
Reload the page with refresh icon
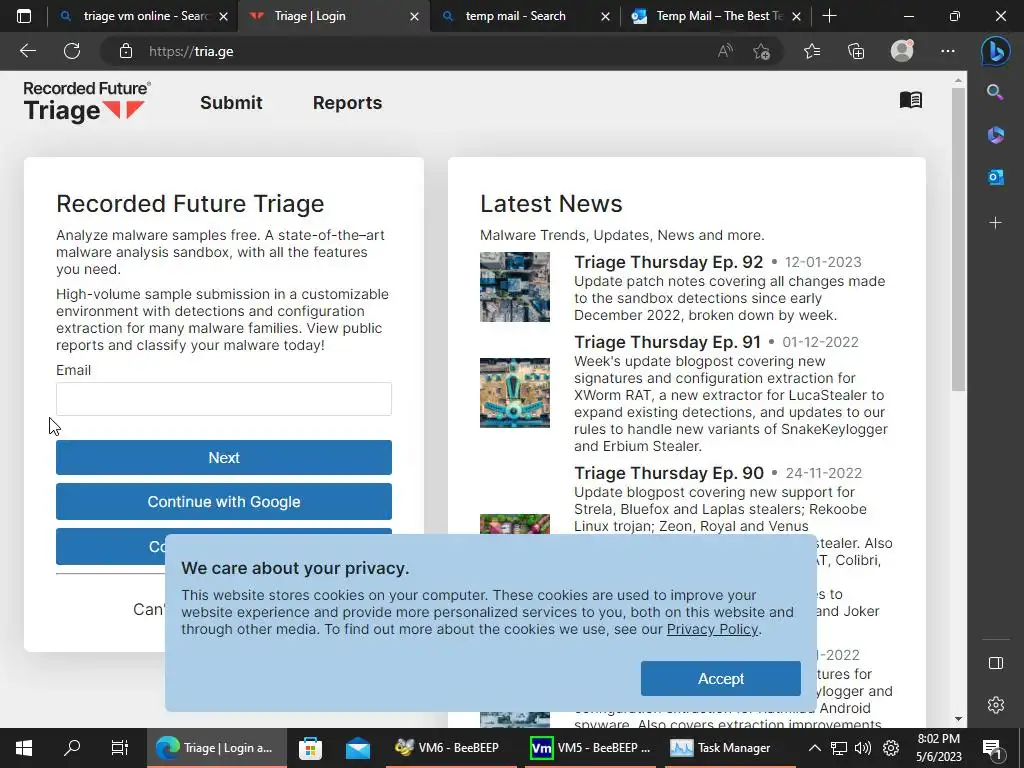click(72, 51)
